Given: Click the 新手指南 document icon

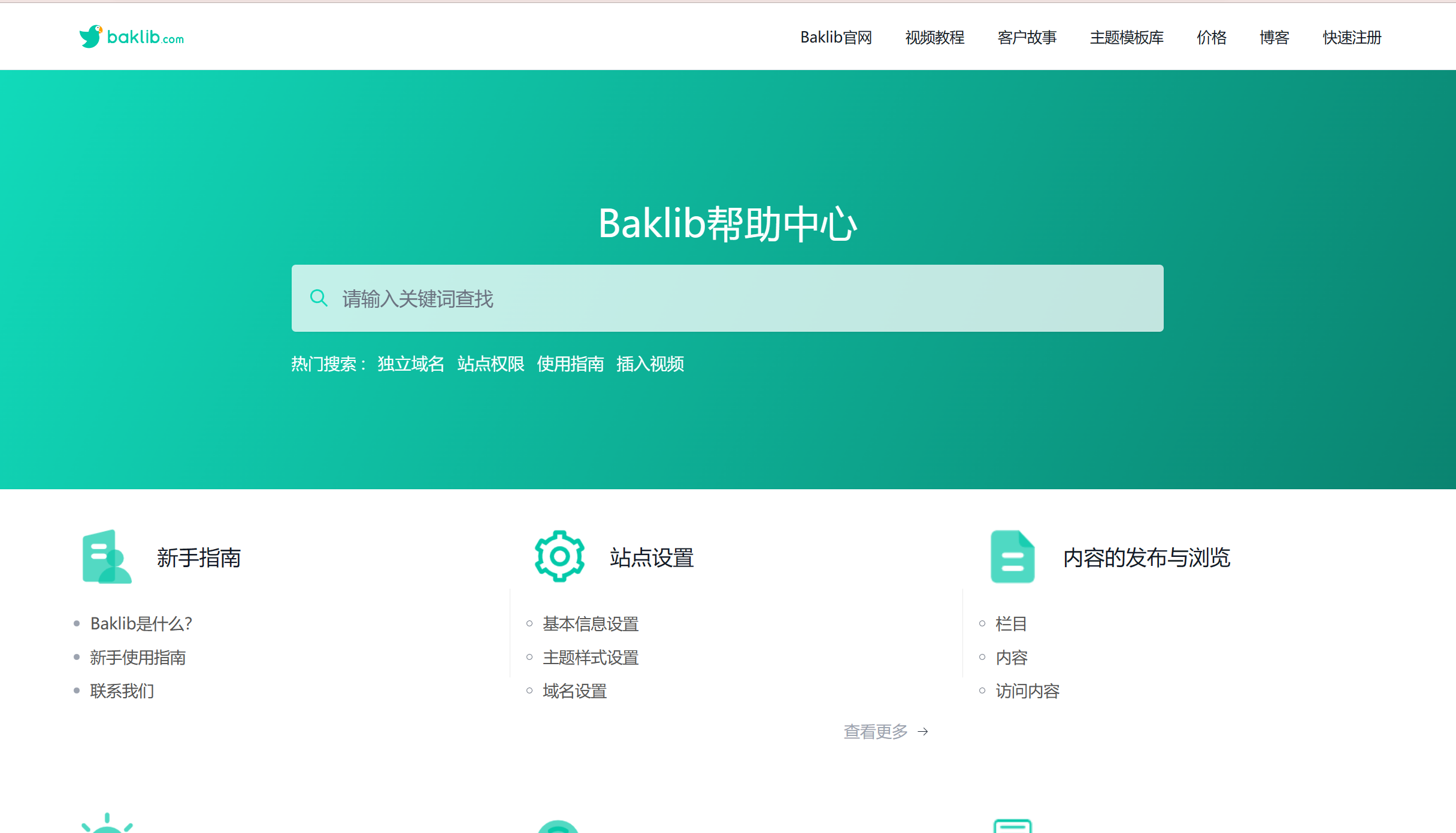Looking at the screenshot, I should pyautogui.click(x=107, y=556).
